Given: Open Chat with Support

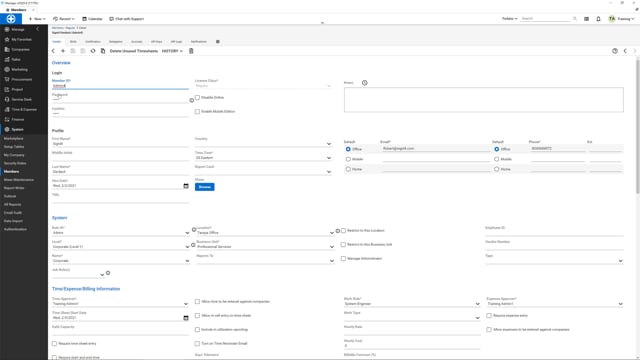Looking at the screenshot, I should tap(127, 19).
